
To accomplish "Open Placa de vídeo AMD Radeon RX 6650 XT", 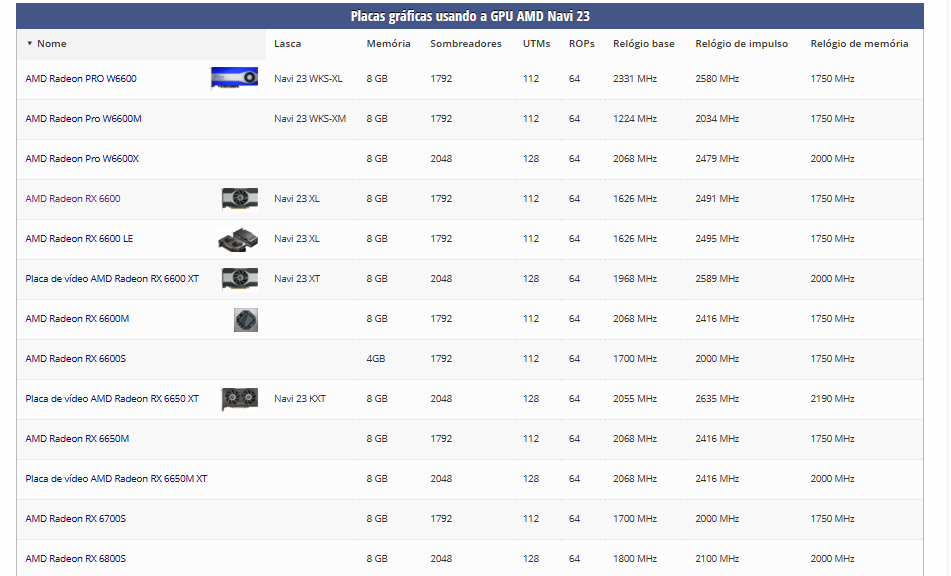I will pyautogui.click(x=112, y=398).
